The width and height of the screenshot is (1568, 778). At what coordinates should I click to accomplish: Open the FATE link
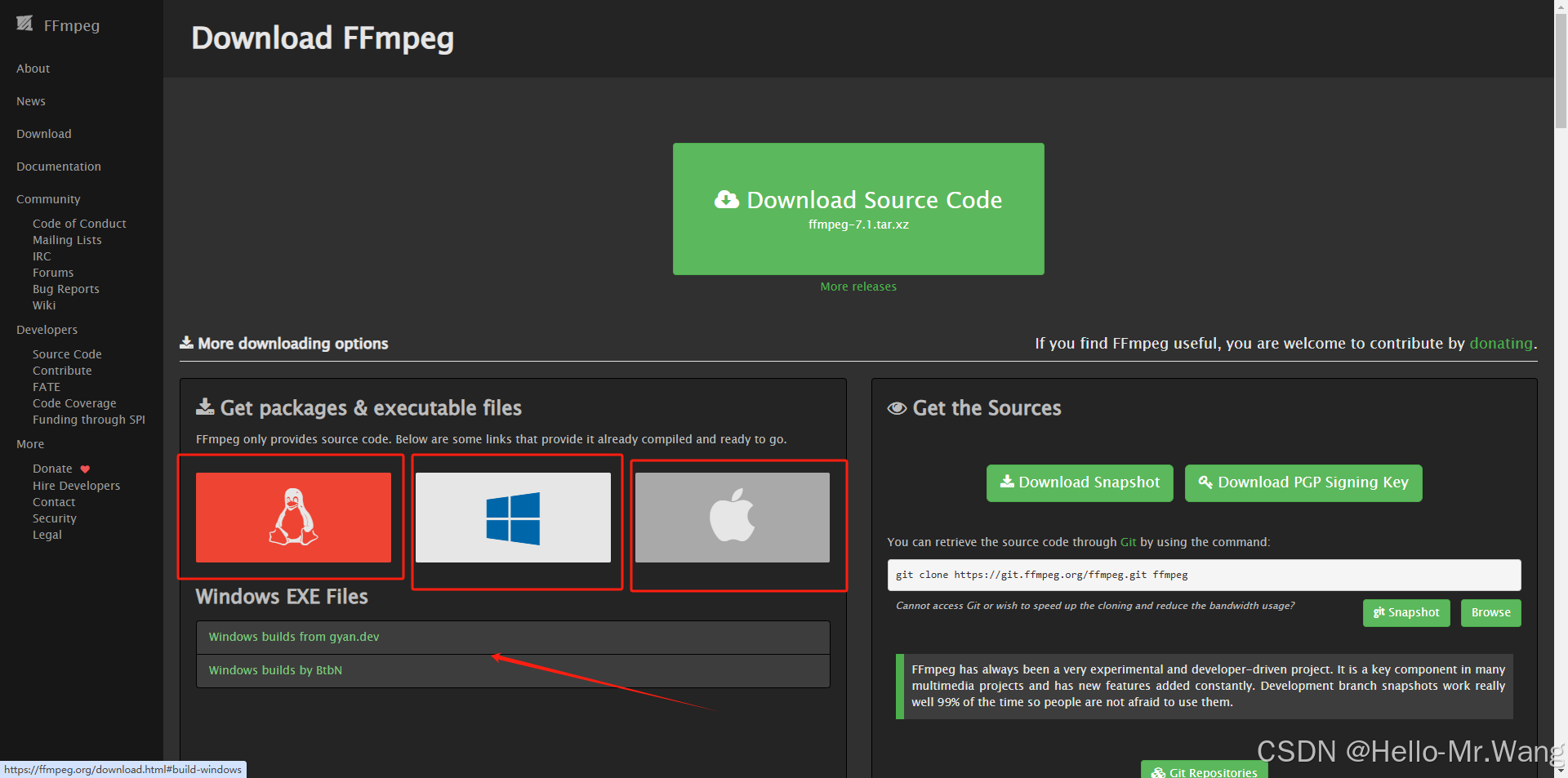click(x=47, y=387)
